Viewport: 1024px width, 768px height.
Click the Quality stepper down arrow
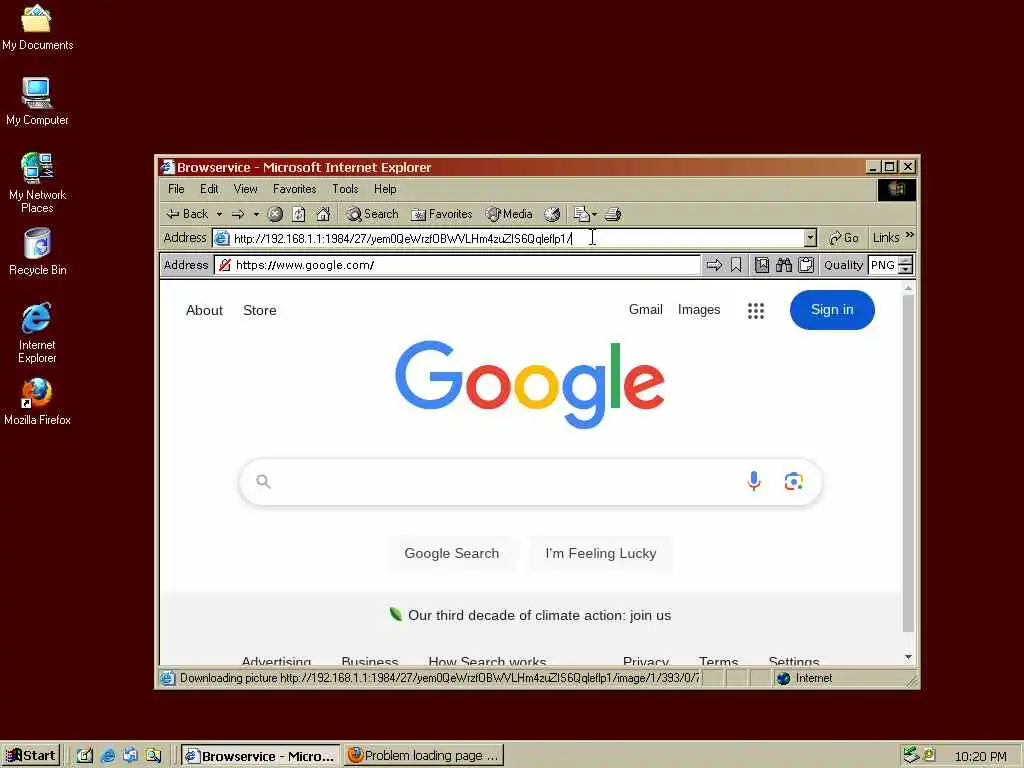[905, 270]
